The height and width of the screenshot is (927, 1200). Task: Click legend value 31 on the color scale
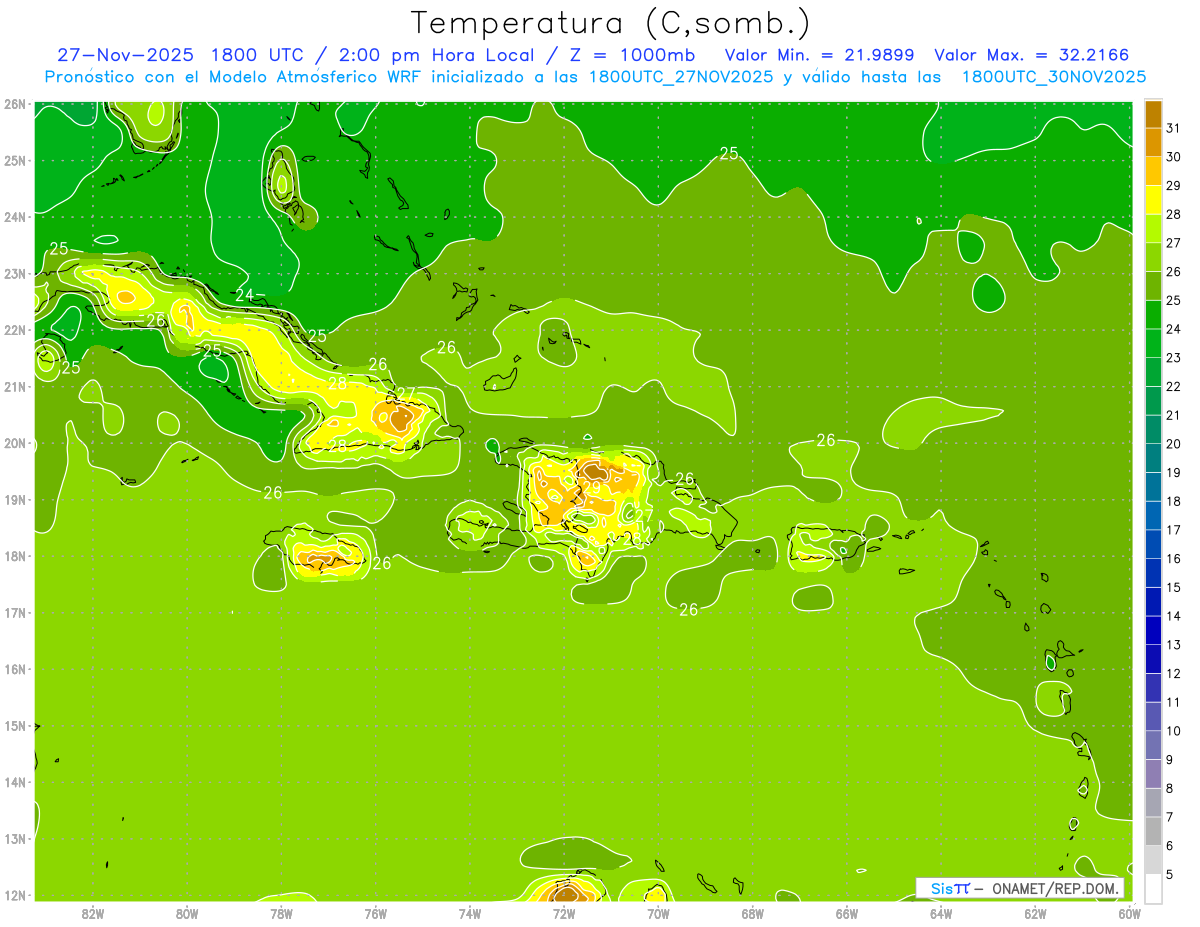coord(1174,128)
